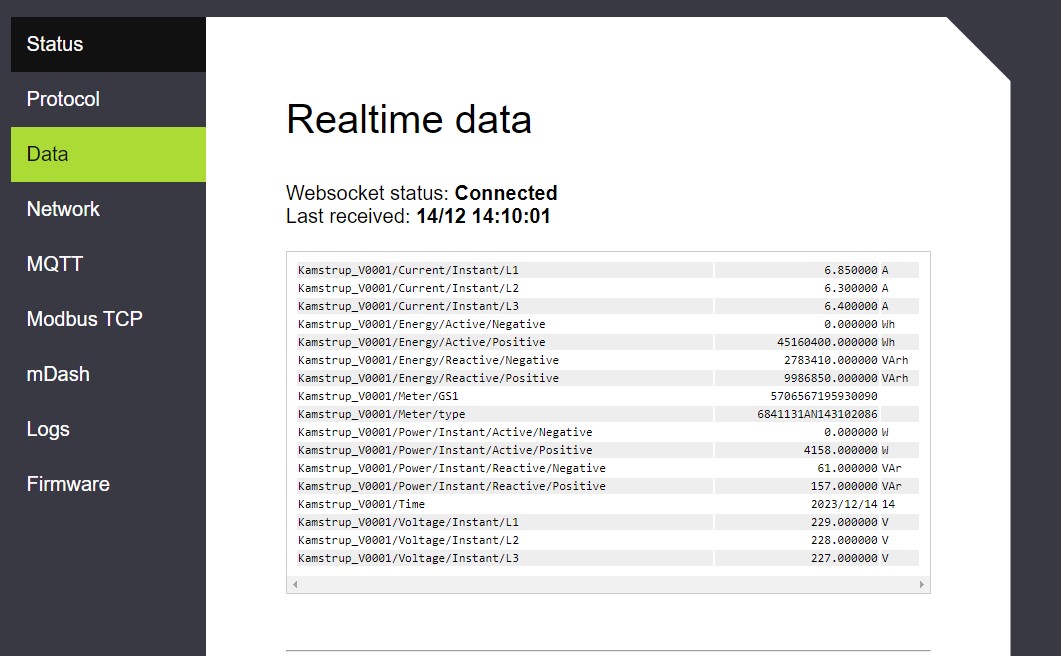The height and width of the screenshot is (656, 1061).
Task: Click the 229.000000 voltage value
Action: pos(844,522)
